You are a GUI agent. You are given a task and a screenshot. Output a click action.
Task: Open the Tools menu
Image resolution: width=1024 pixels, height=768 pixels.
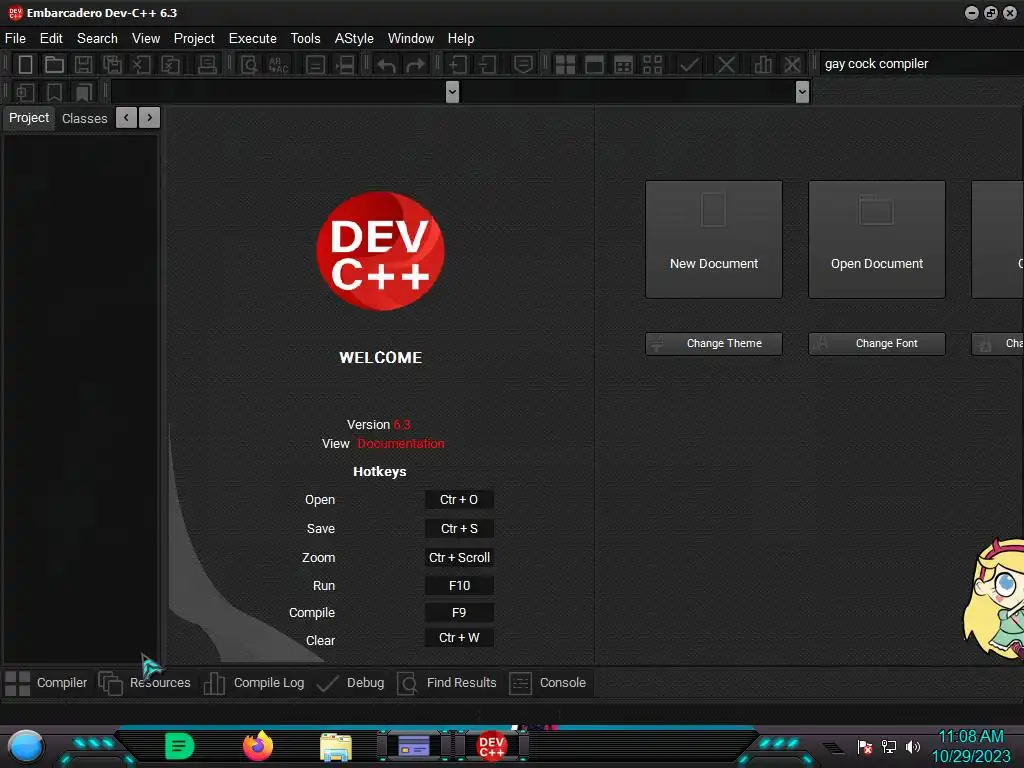(306, 39)
